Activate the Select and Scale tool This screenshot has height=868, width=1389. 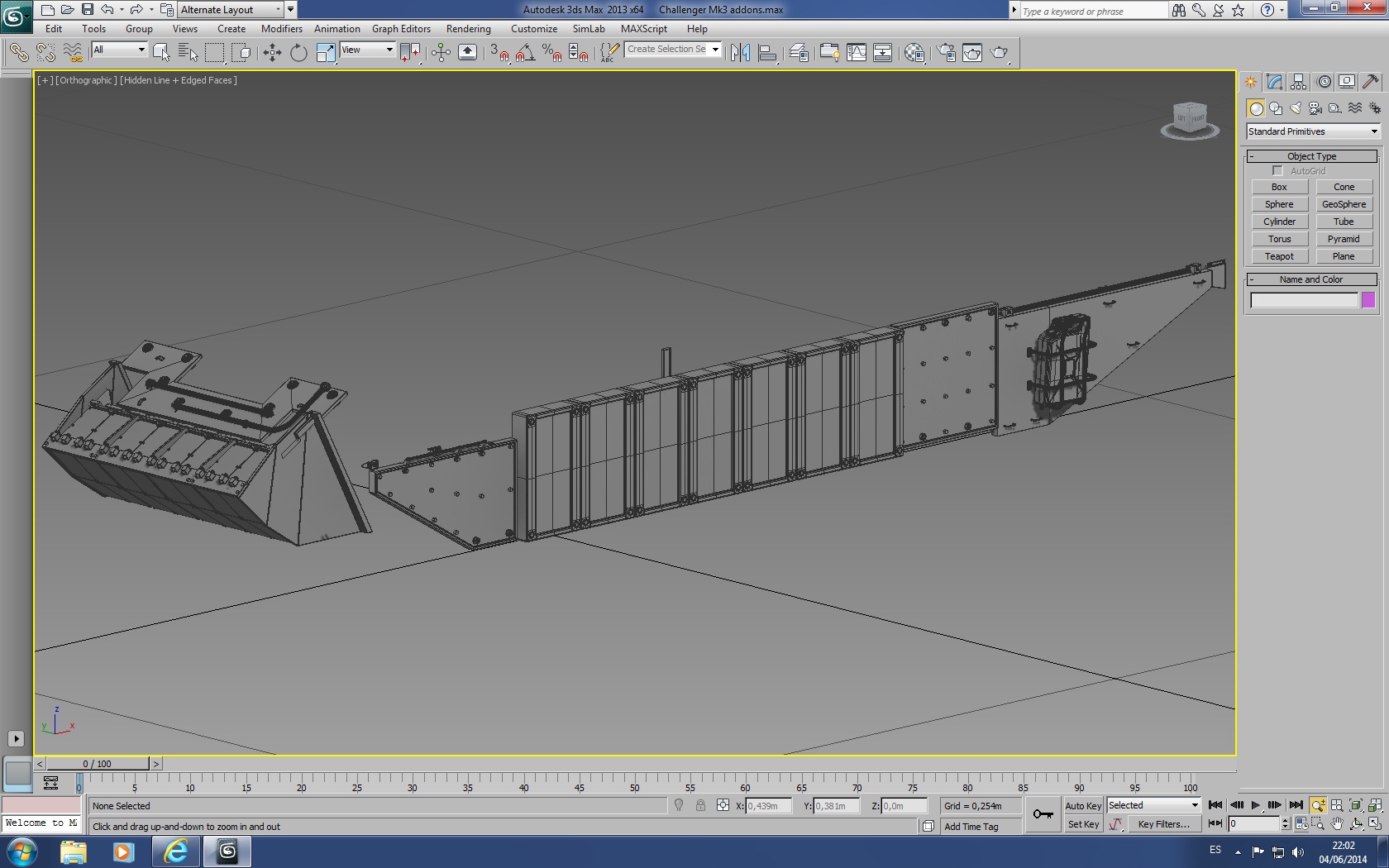326,53
